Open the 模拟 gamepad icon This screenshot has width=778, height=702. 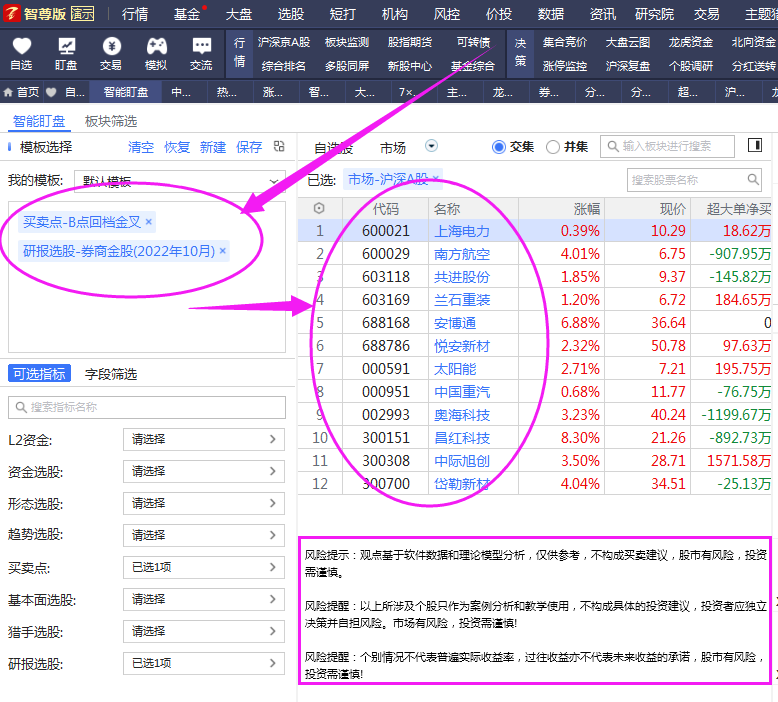pyautogui.click(x=156, y=46)
